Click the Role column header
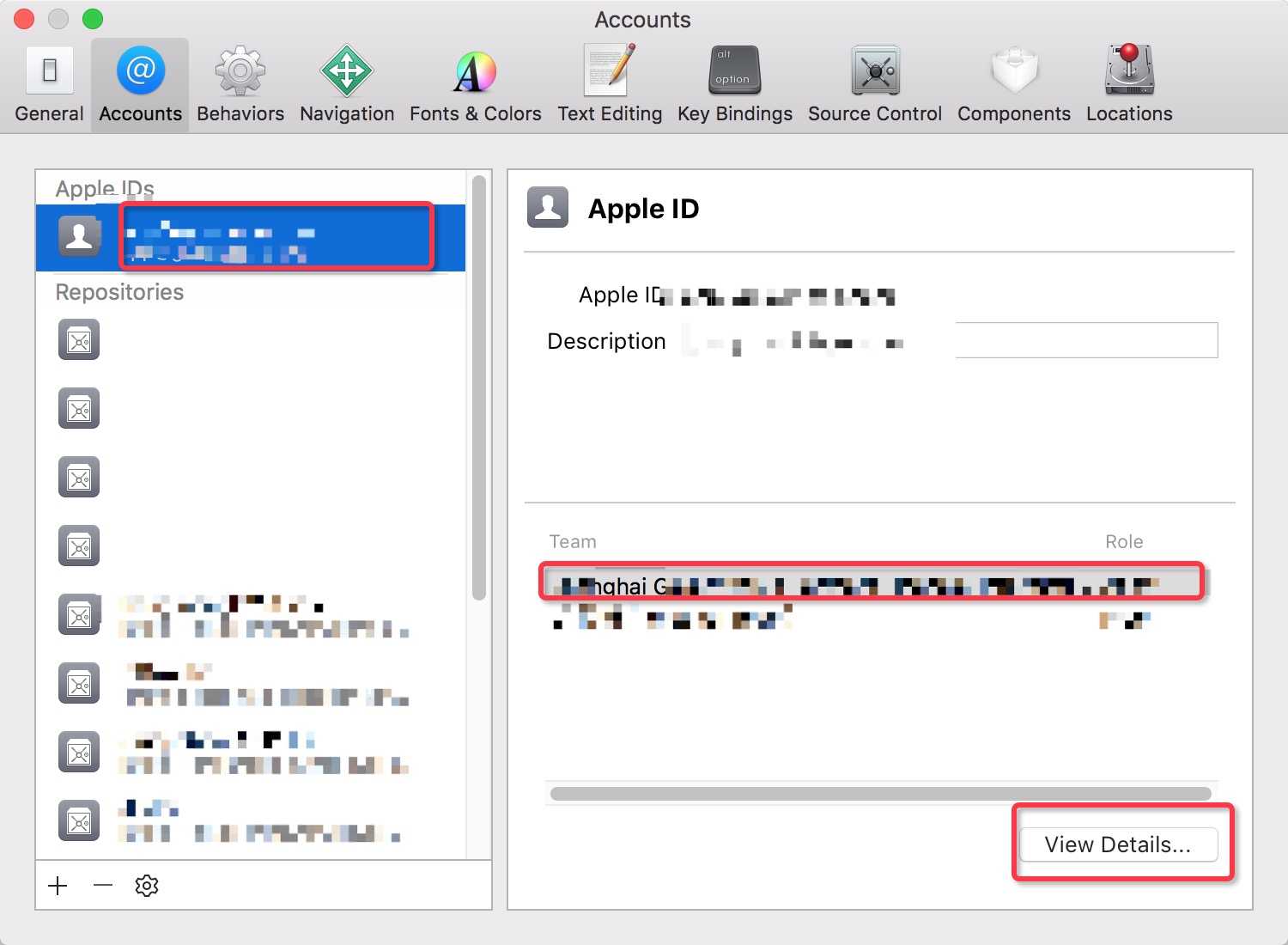 click(x=1124, y=541)
